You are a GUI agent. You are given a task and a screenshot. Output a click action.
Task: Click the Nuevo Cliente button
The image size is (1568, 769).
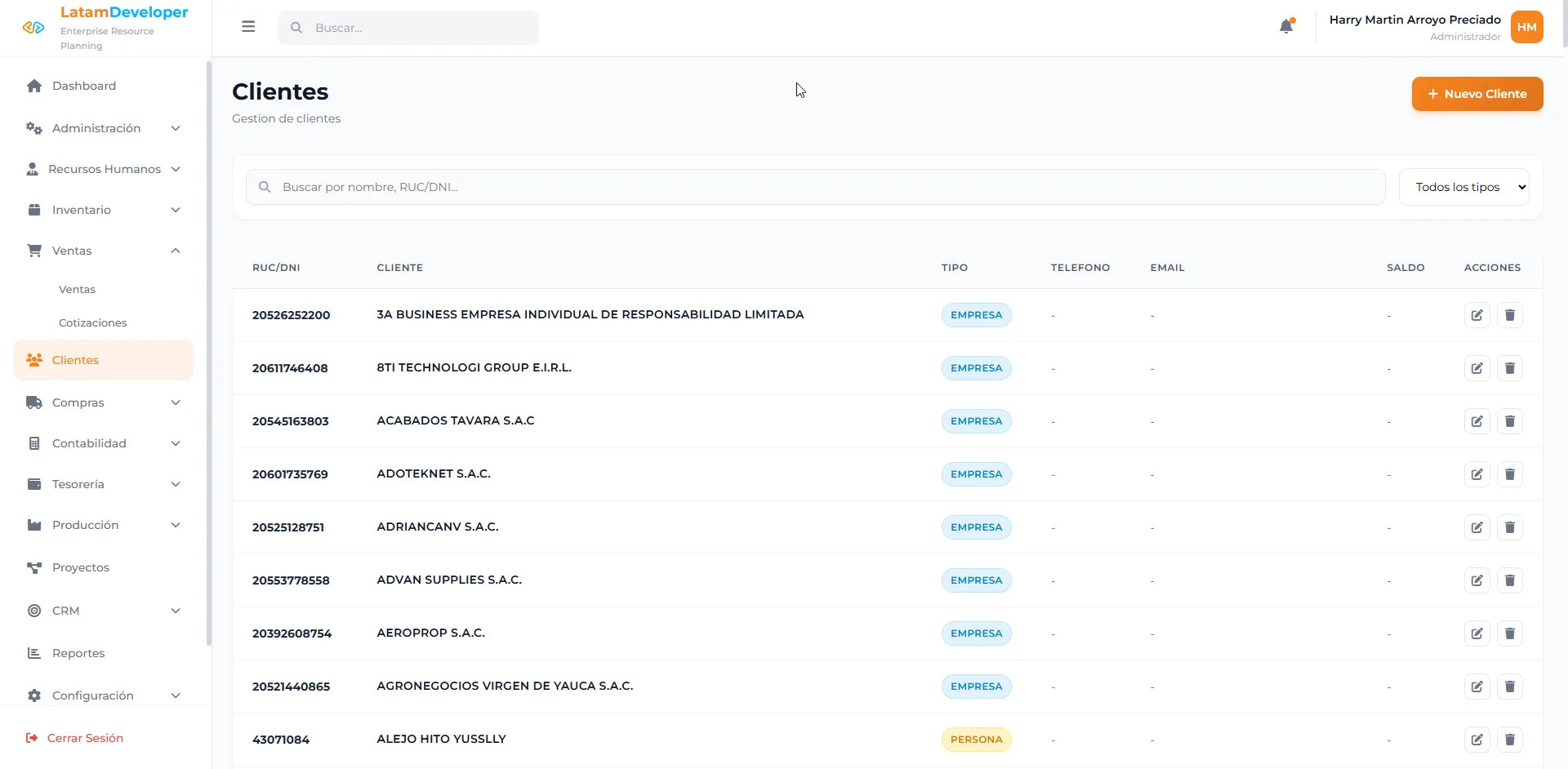click(x=1477, y=94)
